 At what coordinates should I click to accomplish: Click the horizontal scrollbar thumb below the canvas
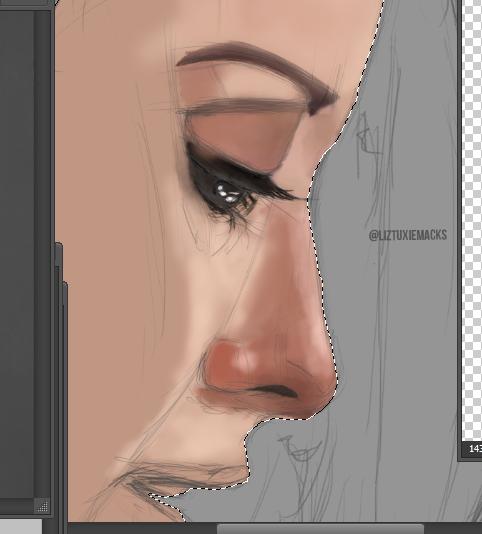(320, 529)
